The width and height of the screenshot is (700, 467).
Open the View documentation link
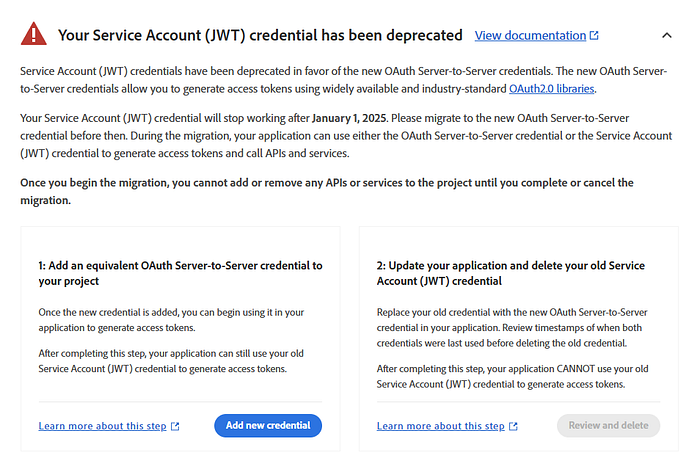click(530, 36)
